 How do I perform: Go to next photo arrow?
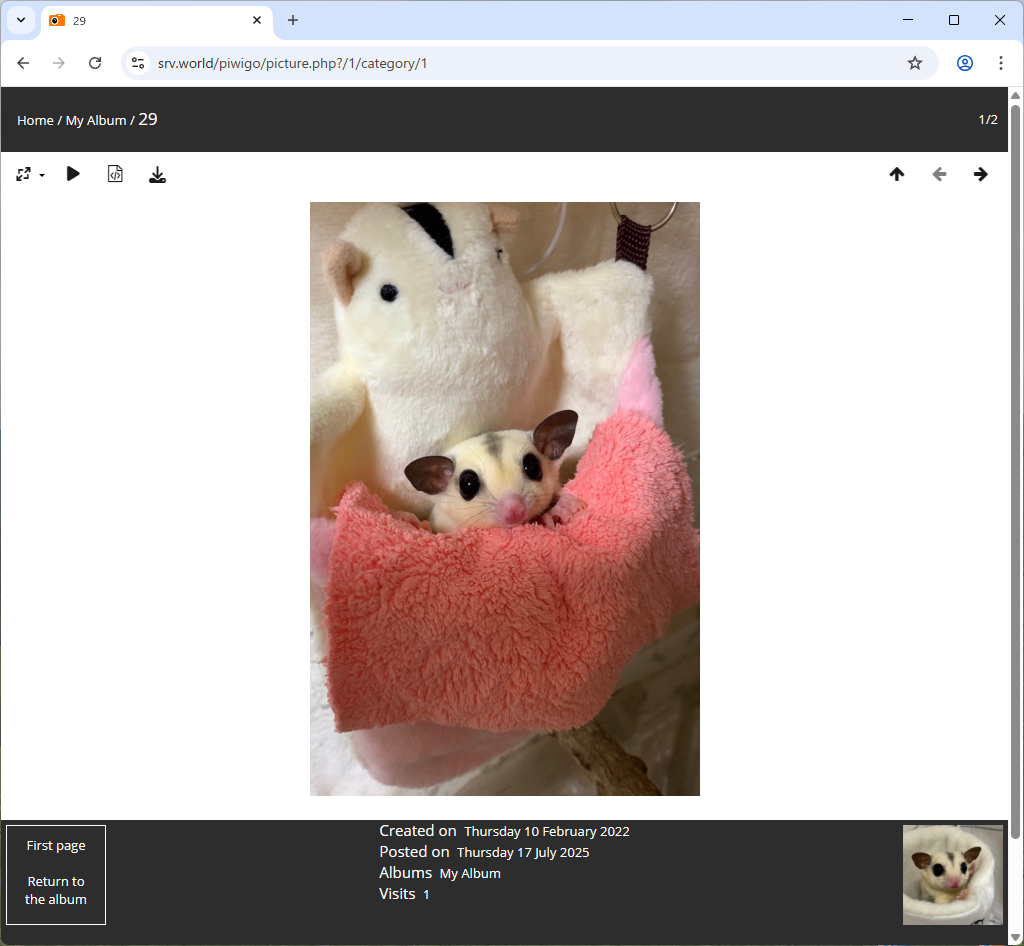pyautogui.click(x=980, y=174)
